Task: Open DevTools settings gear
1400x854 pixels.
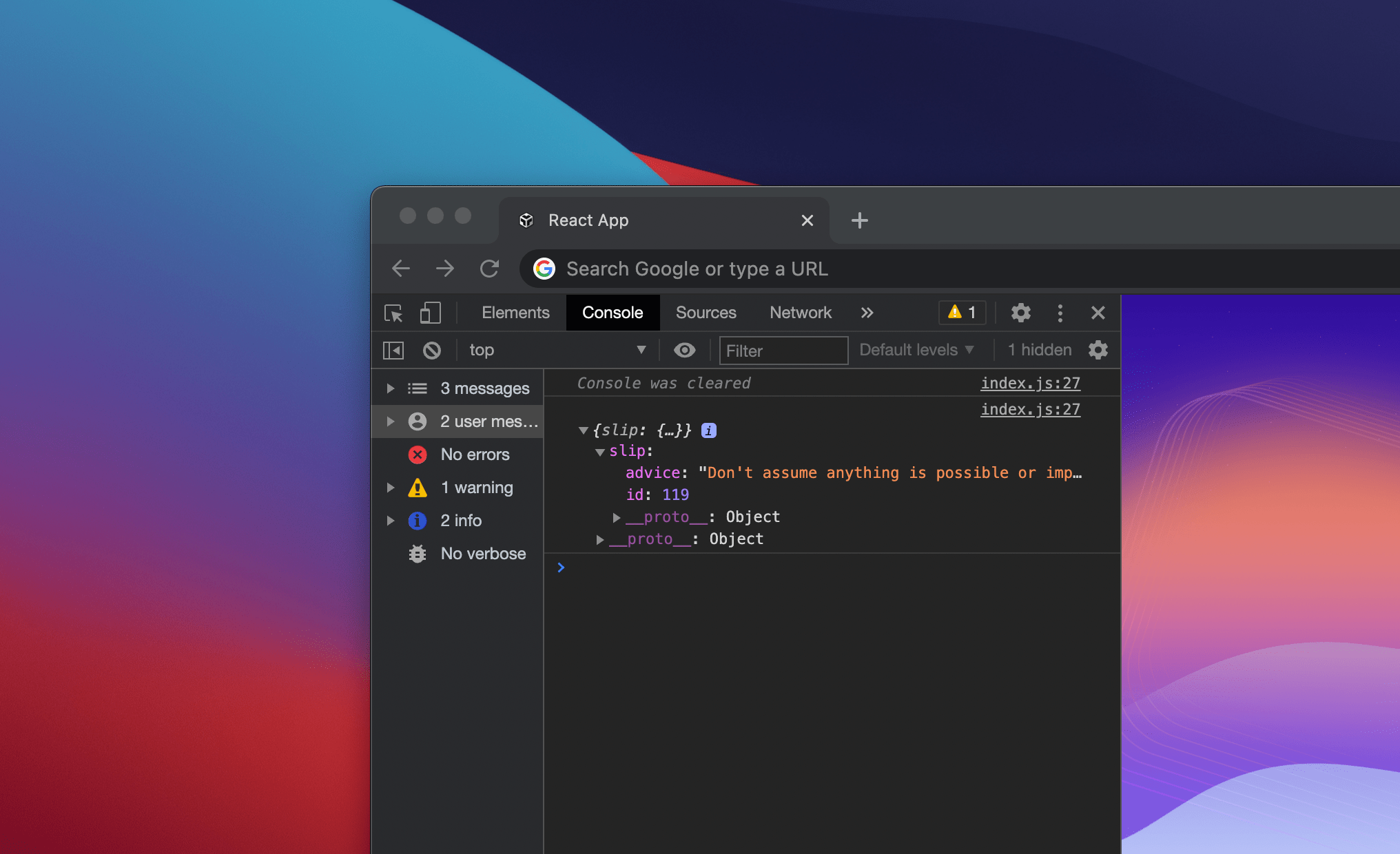Action: coord(1021,313)
